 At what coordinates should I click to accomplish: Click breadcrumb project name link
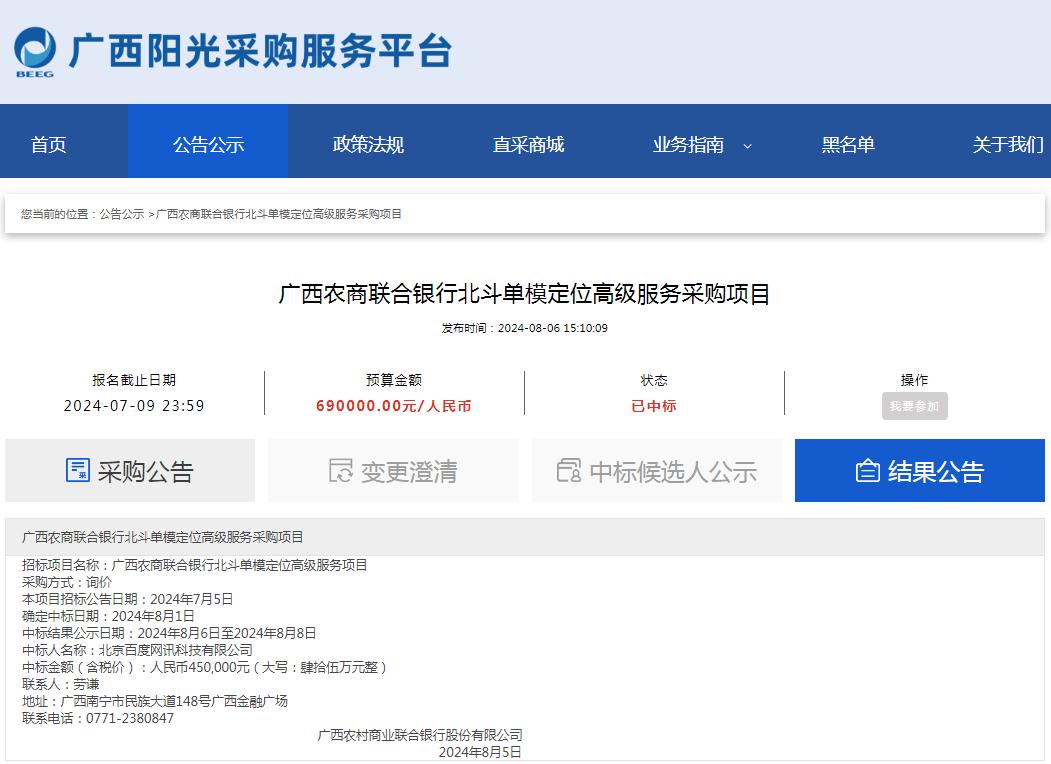pyautogui.click(x=279, y=214)
